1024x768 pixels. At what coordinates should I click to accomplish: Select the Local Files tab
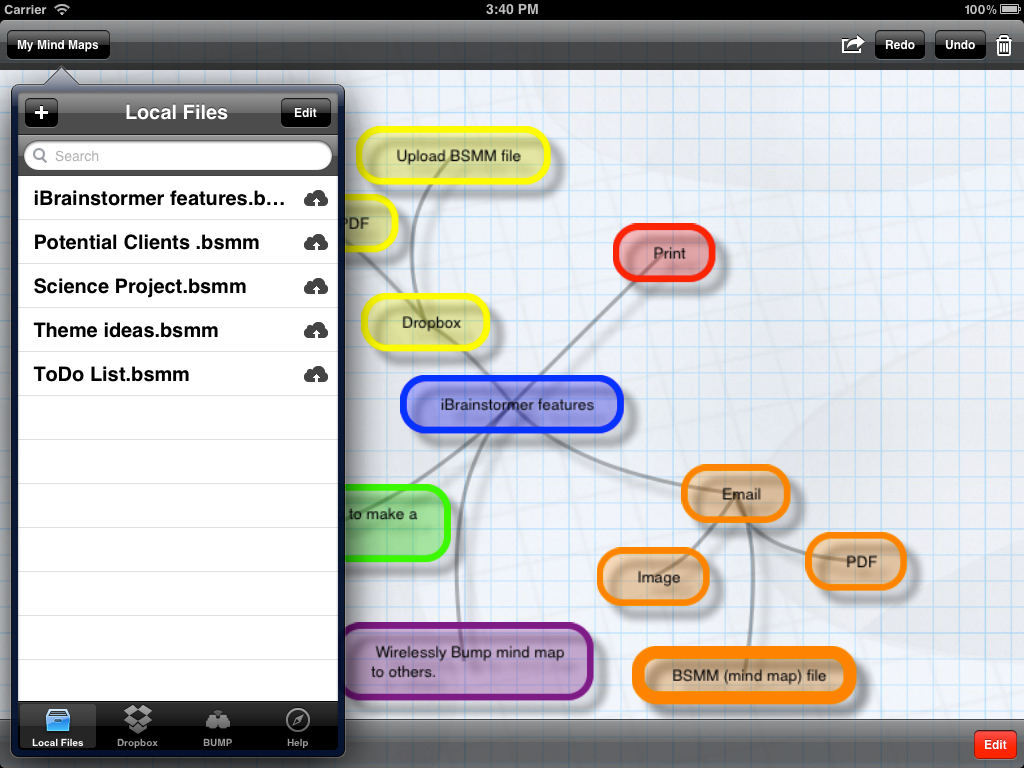coord(58,727)
